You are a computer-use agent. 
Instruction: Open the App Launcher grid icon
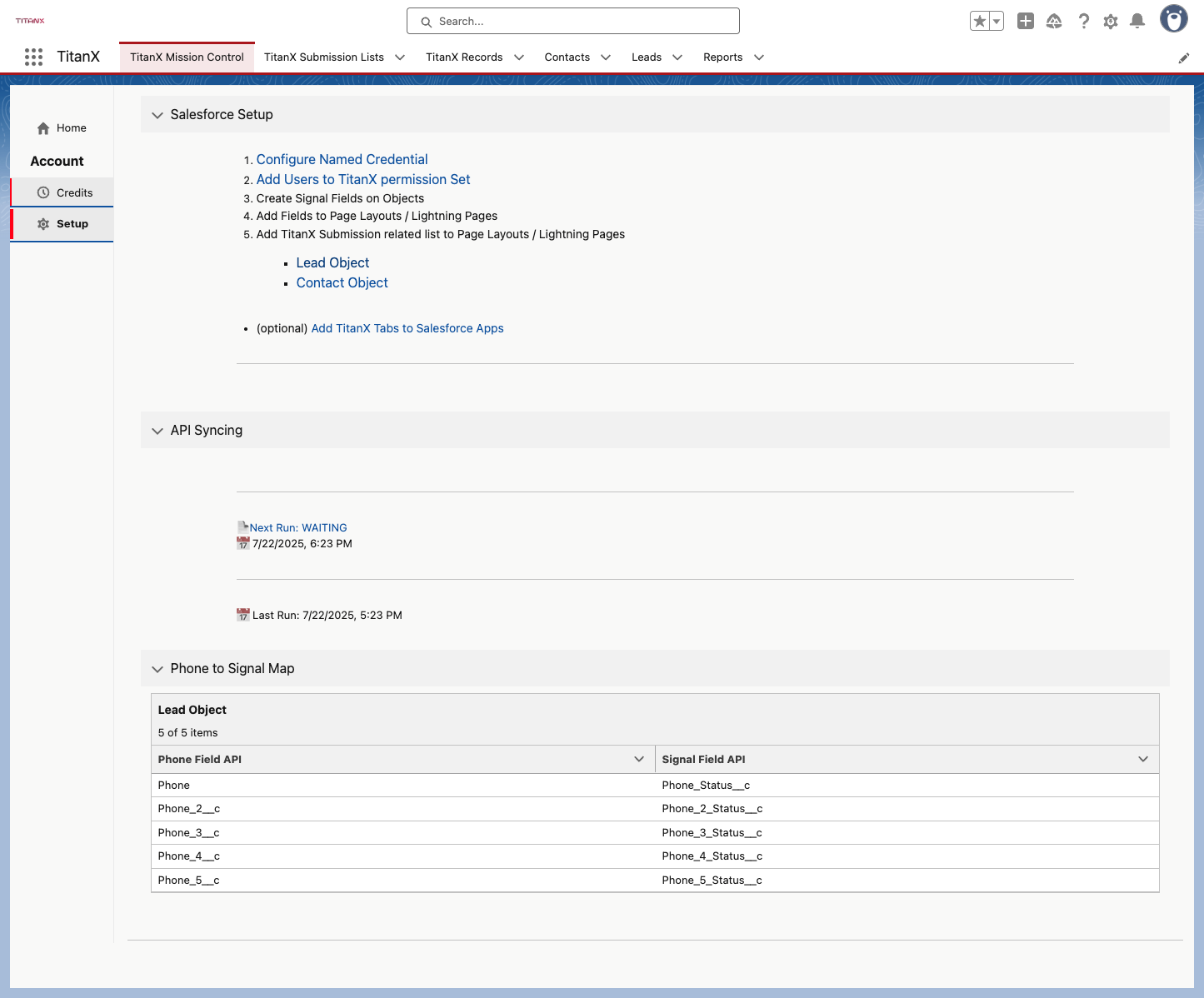[x=33, y=57]
